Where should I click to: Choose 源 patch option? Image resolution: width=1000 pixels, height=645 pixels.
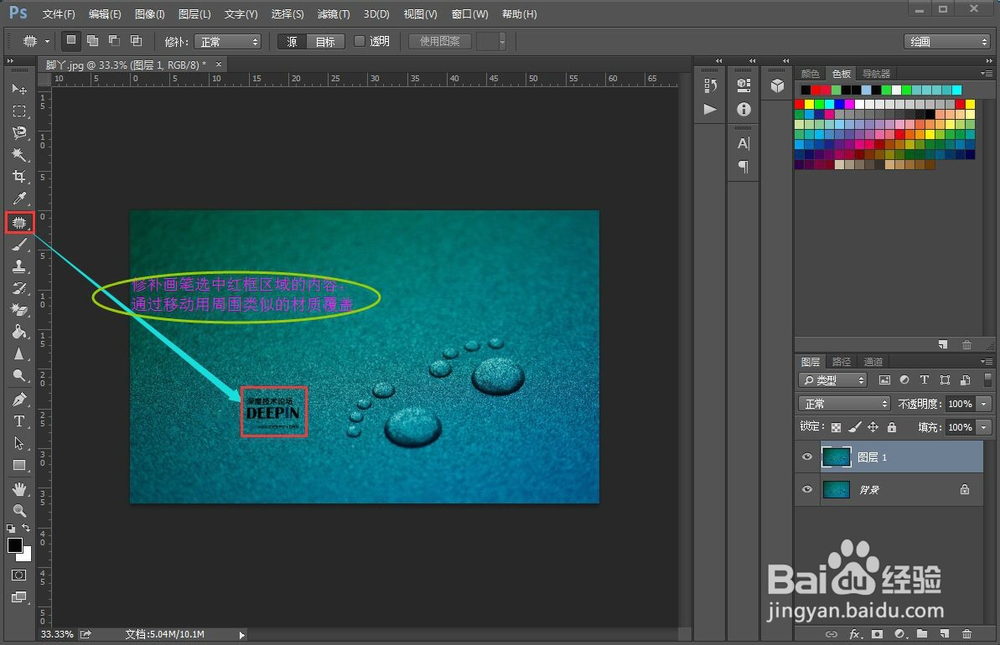pyautogui.click(x=292, y=42)
